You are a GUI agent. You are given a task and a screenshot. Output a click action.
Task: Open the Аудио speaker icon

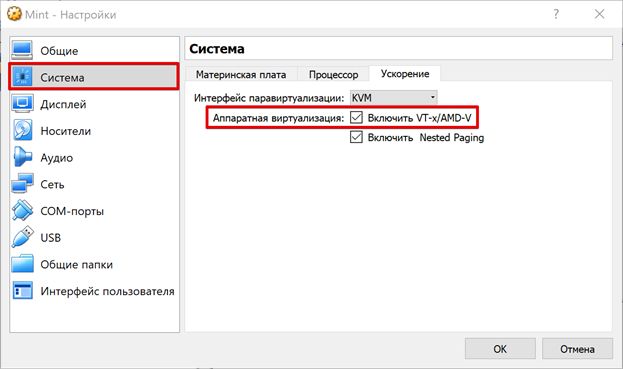[x=22, y=157]
